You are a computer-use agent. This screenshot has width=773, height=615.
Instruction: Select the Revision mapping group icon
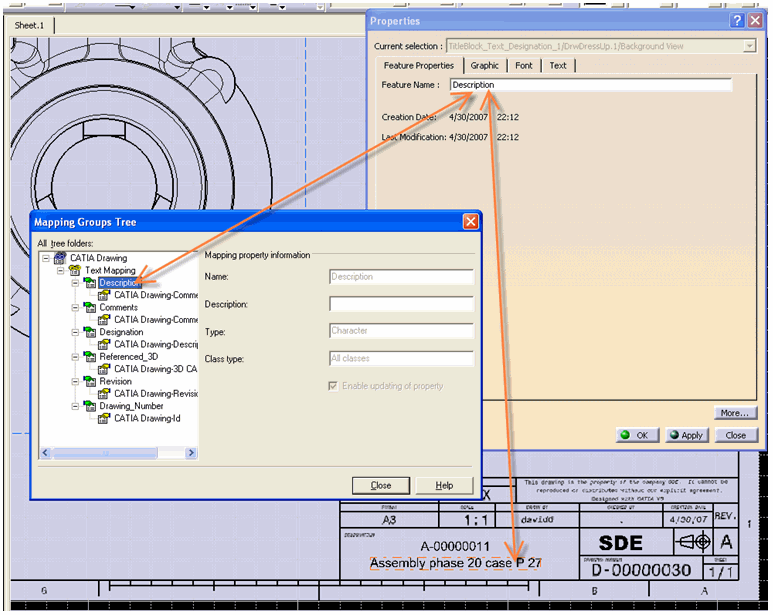(89, 382)
